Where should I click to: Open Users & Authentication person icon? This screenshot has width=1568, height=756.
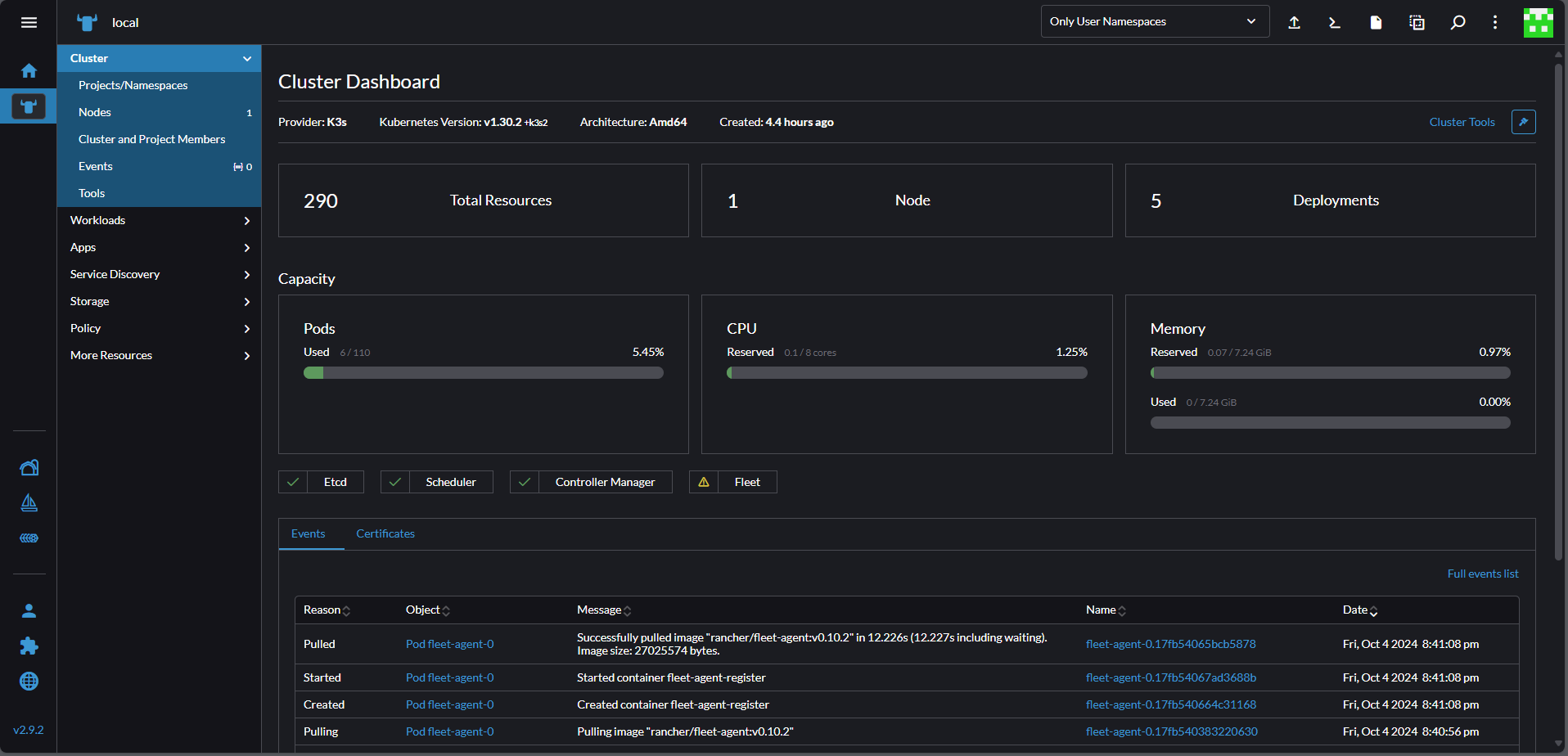(x=29, y=610)
